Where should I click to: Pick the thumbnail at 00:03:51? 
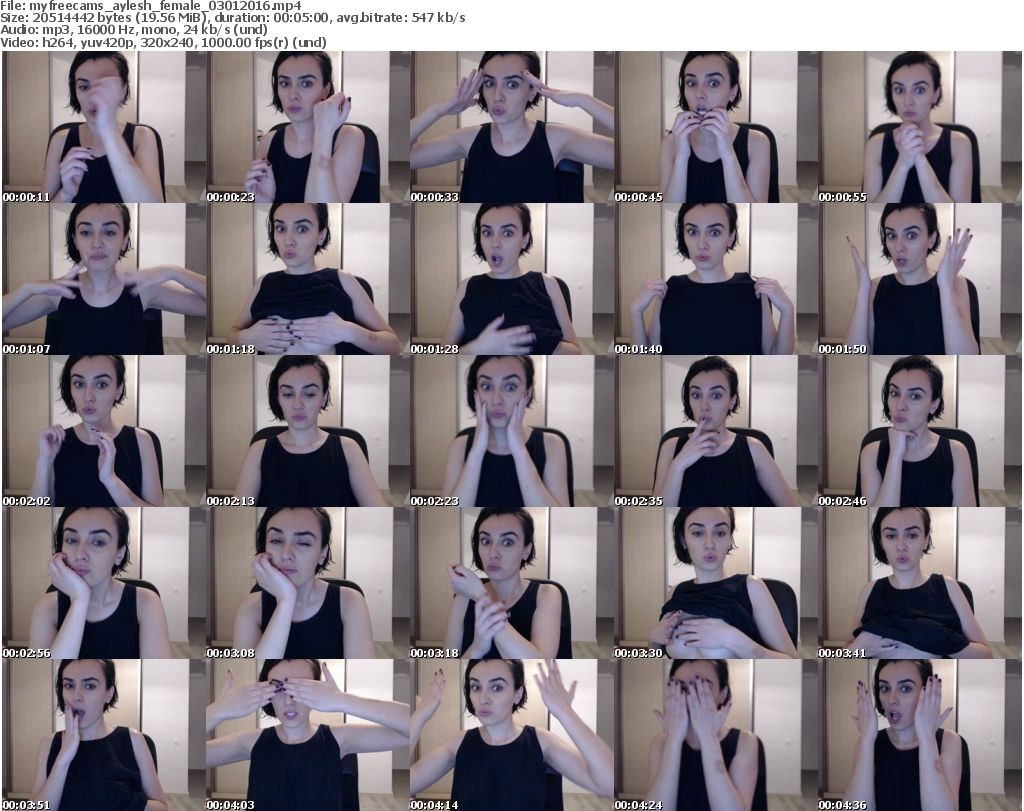[104, 735]
